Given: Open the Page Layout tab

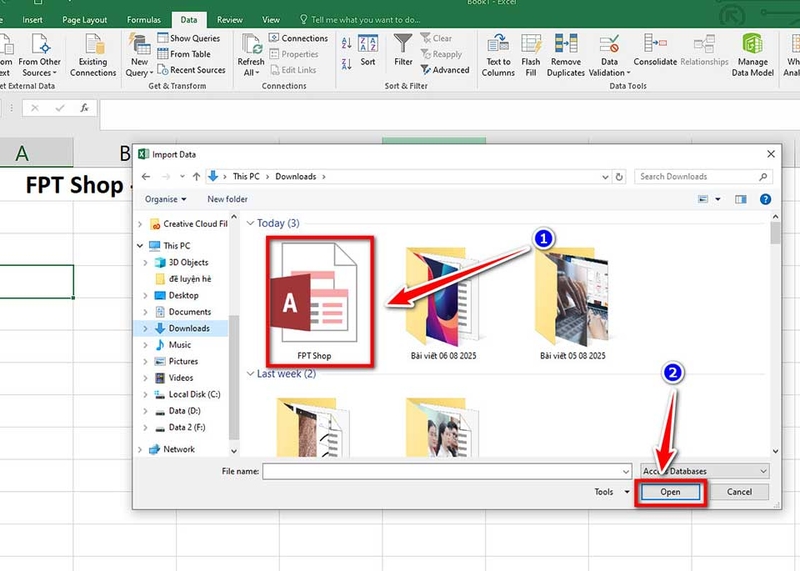Looking at the screenshot, I should pyautogui.click(x=84, y=20).
